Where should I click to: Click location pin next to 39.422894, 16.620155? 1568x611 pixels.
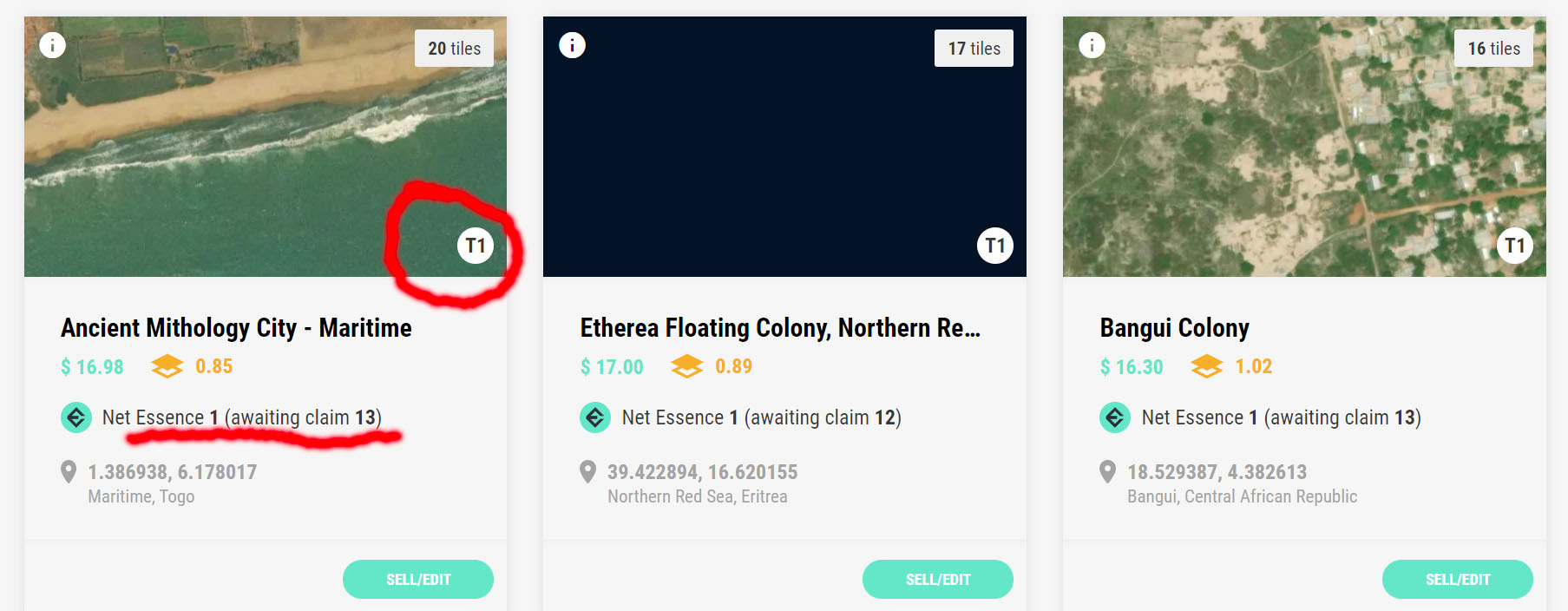point(587,472)
